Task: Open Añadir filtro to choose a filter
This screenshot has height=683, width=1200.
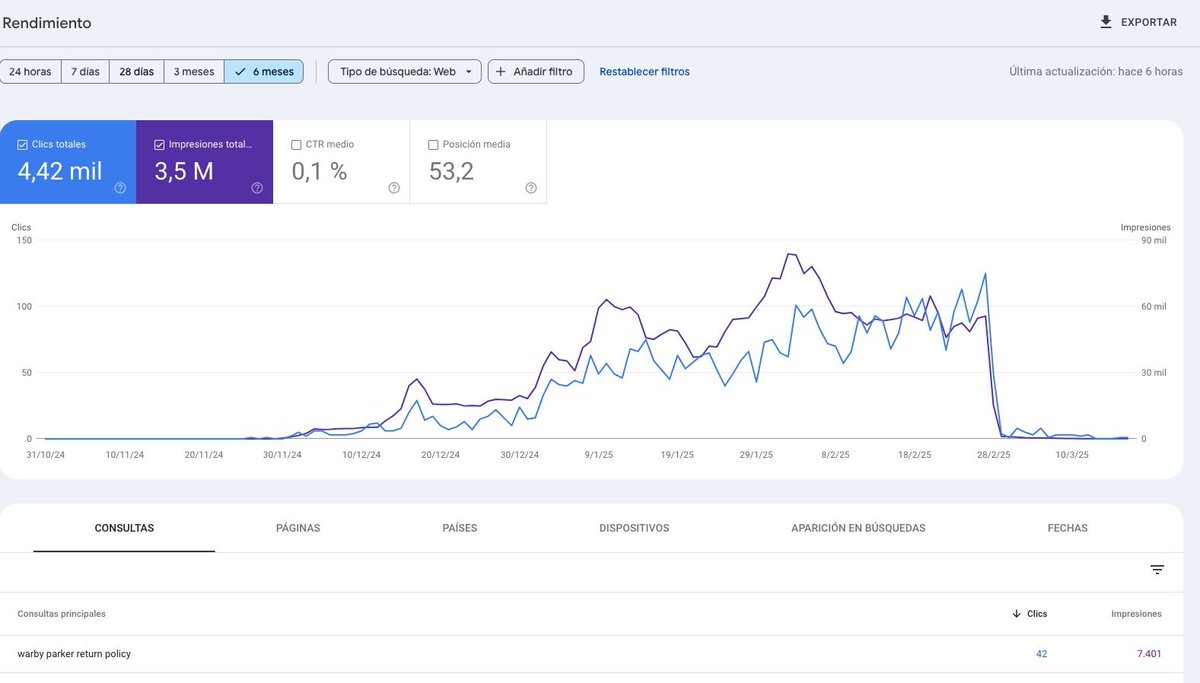Action: (x=535, y=71)
